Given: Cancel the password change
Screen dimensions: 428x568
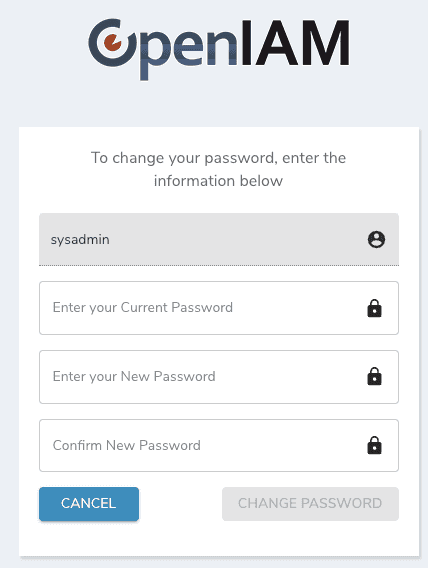Looking at the screenshot, I should pyautogui.click(x=89, y=504).
